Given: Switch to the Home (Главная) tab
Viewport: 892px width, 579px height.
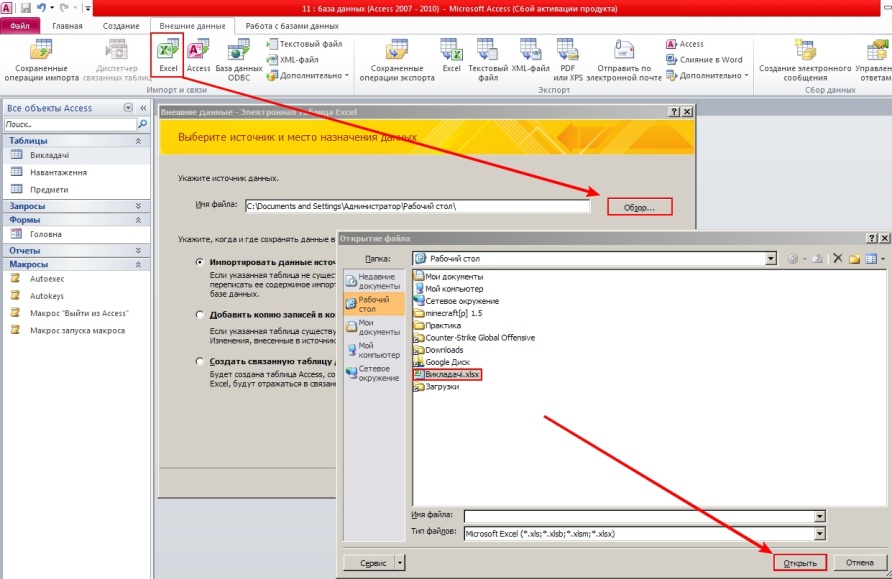Looking at the screenshot, I should tap(67, 26).
